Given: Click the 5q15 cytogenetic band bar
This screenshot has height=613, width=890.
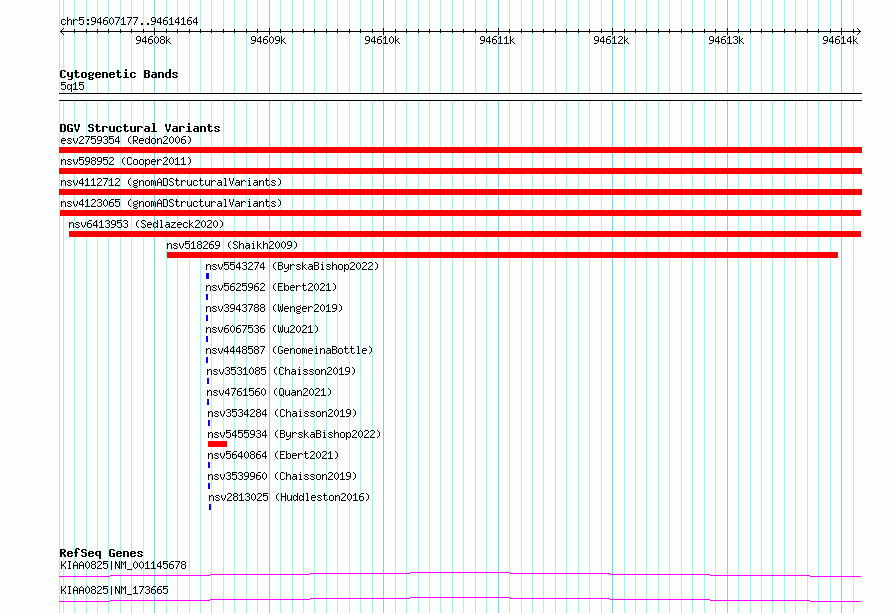Looking at the screenshot, I should click(x=460, y=97).
